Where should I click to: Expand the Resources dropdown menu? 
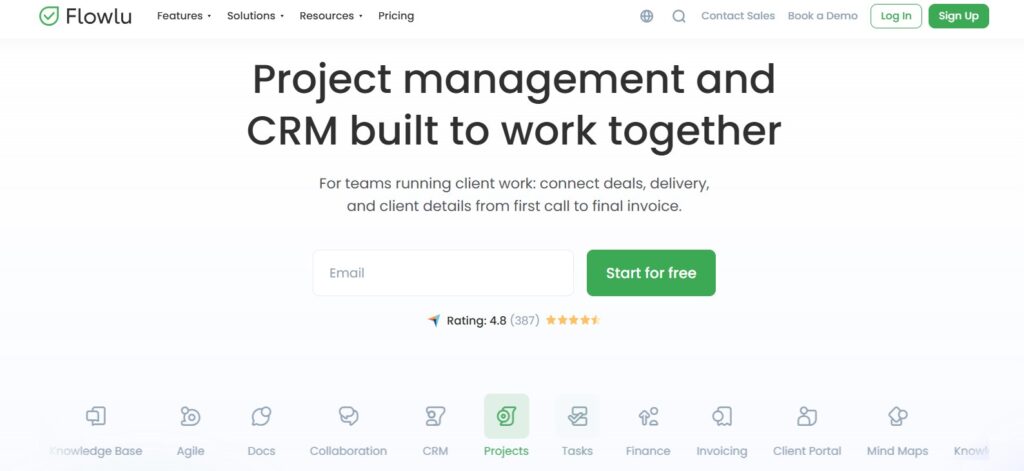click(x=331, y=16)
